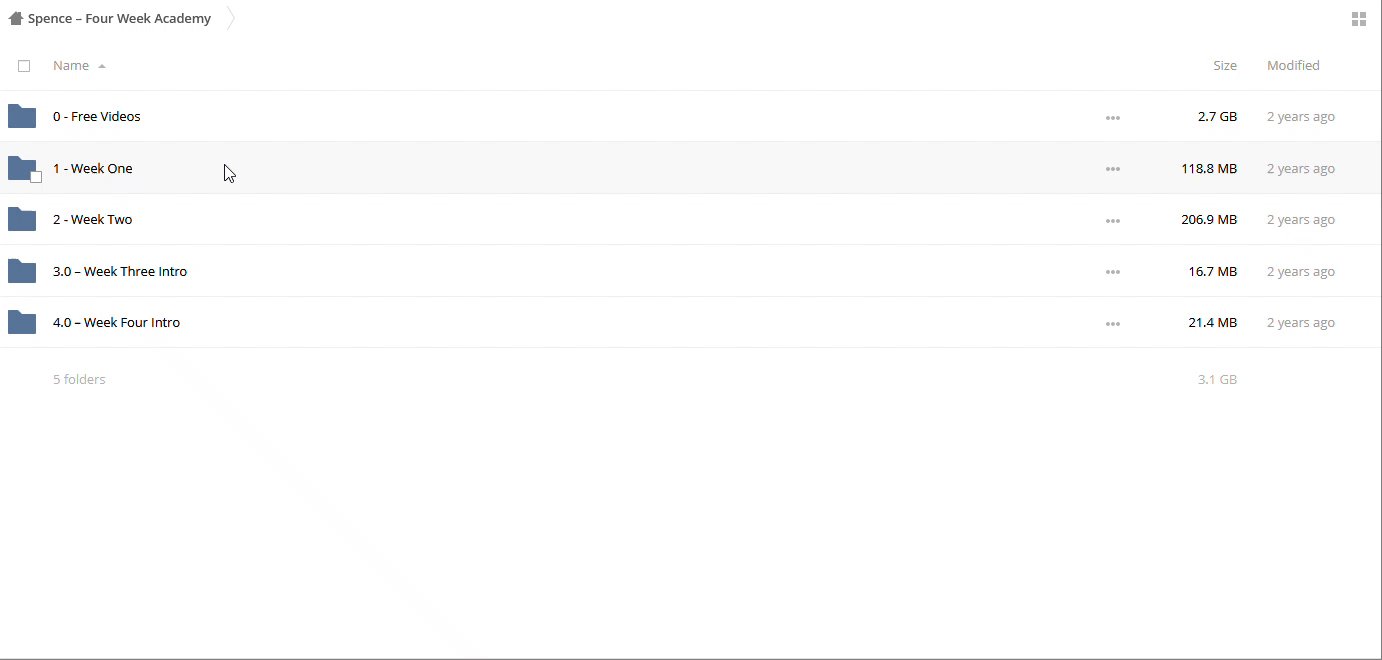Toggle the select all files checkbox

tap(24, 66)
